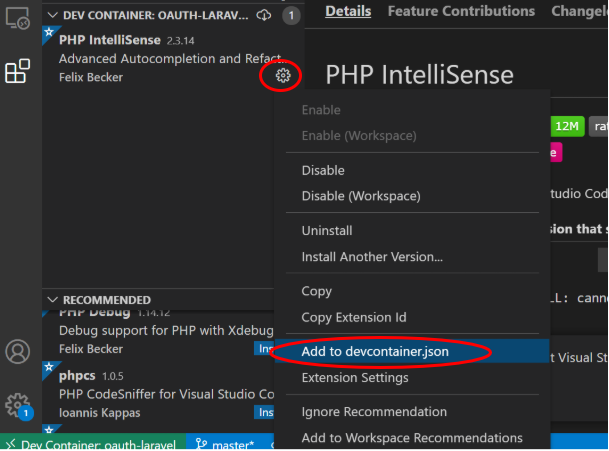
Task: Open the phpcs recommended extension
Action: 158,394
